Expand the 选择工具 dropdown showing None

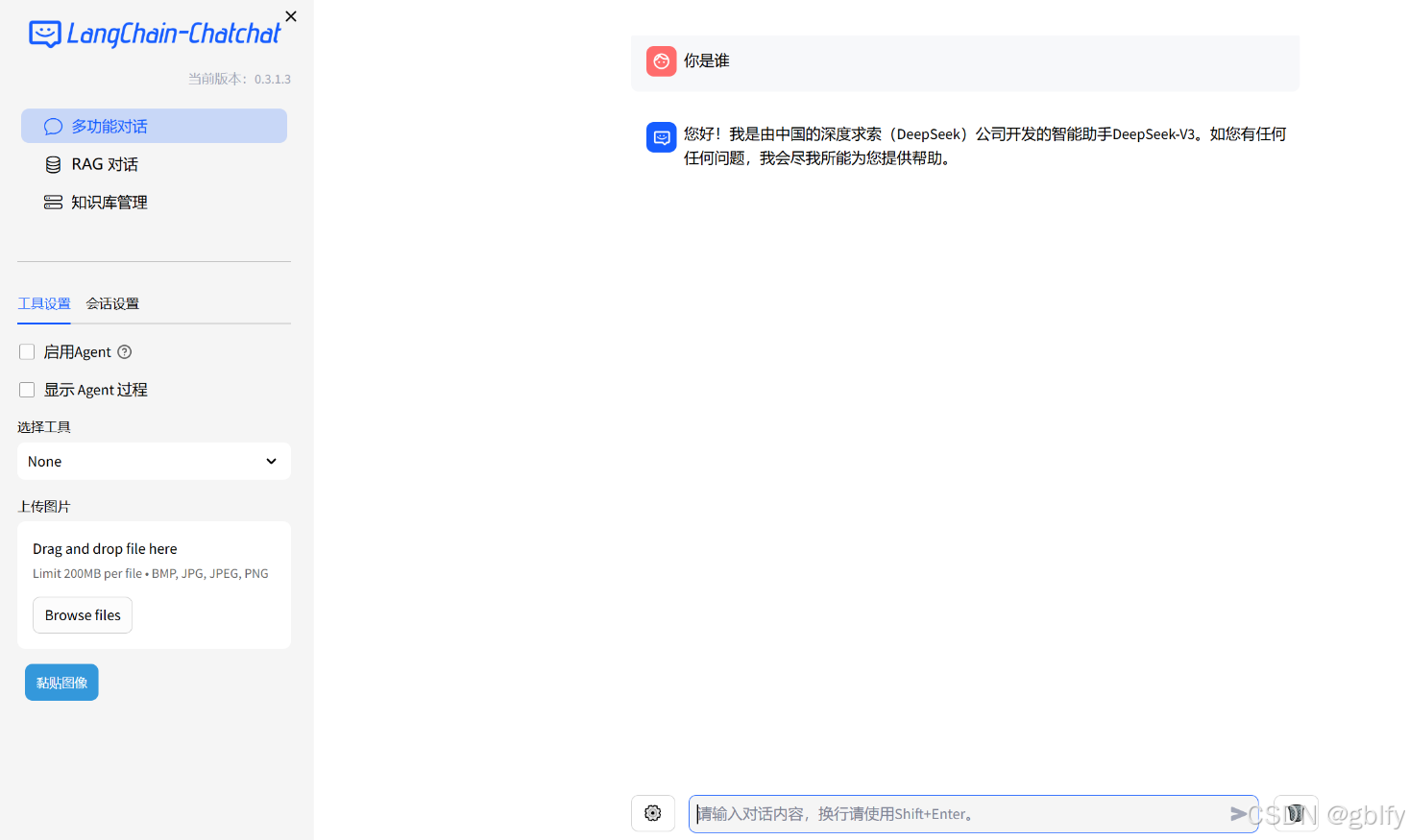[154, 461]
